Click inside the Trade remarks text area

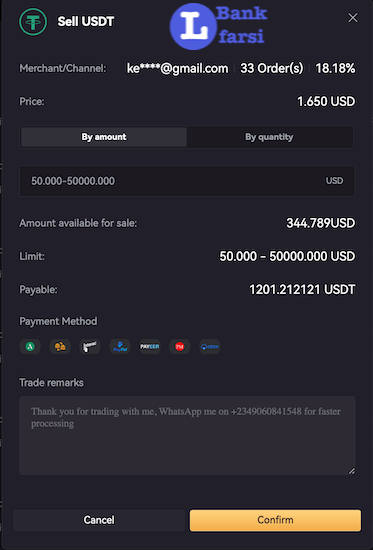[x=187, y=436]
